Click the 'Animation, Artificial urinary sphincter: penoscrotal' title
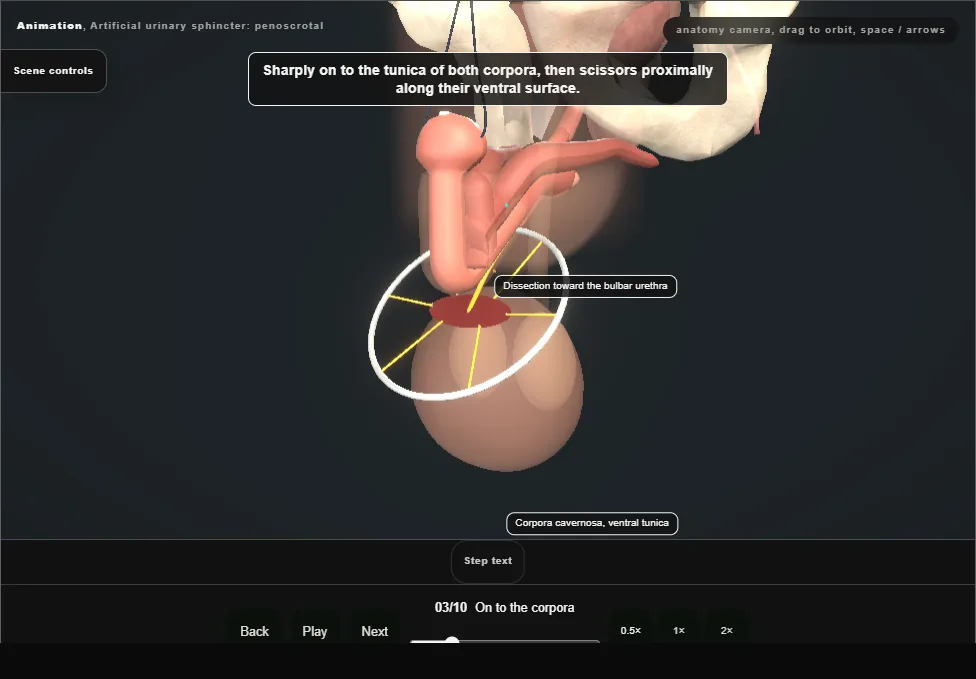The width and height of the screenshot is (976, 679). coord(170,26)
